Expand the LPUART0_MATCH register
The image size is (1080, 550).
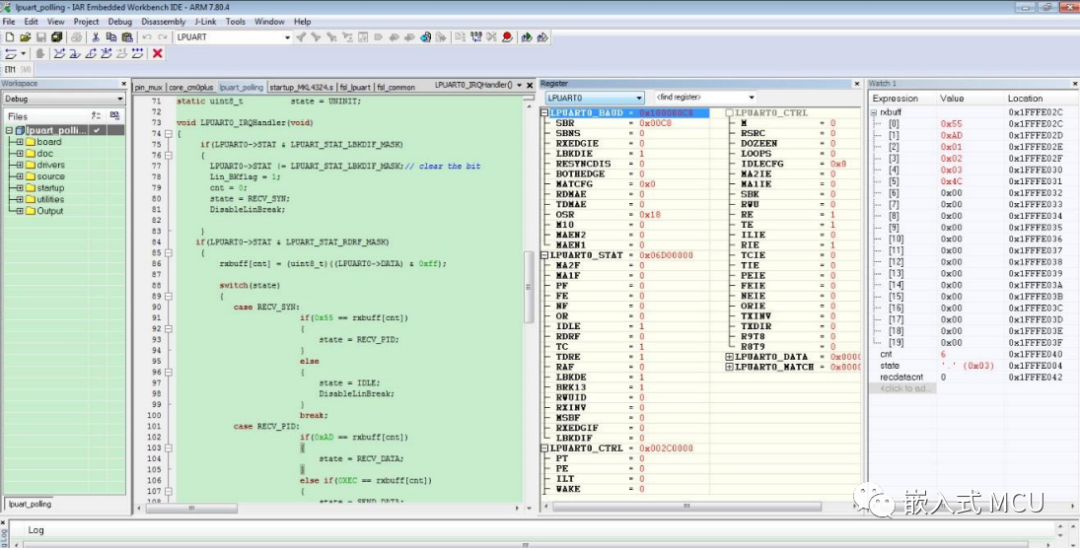coord(729,367)
